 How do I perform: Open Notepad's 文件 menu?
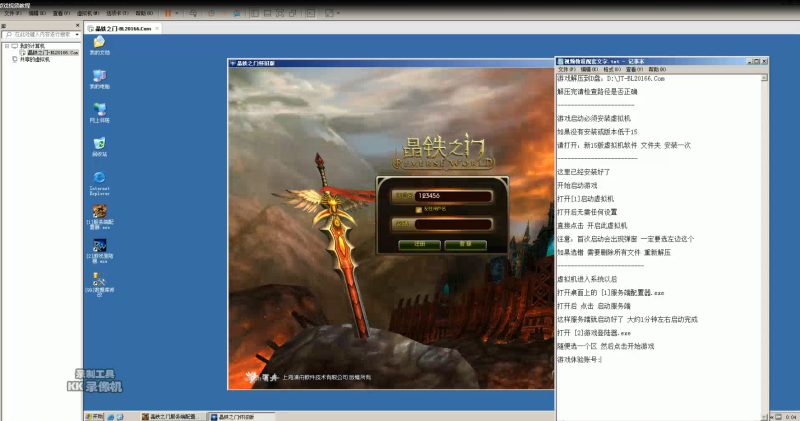[567, 69]
